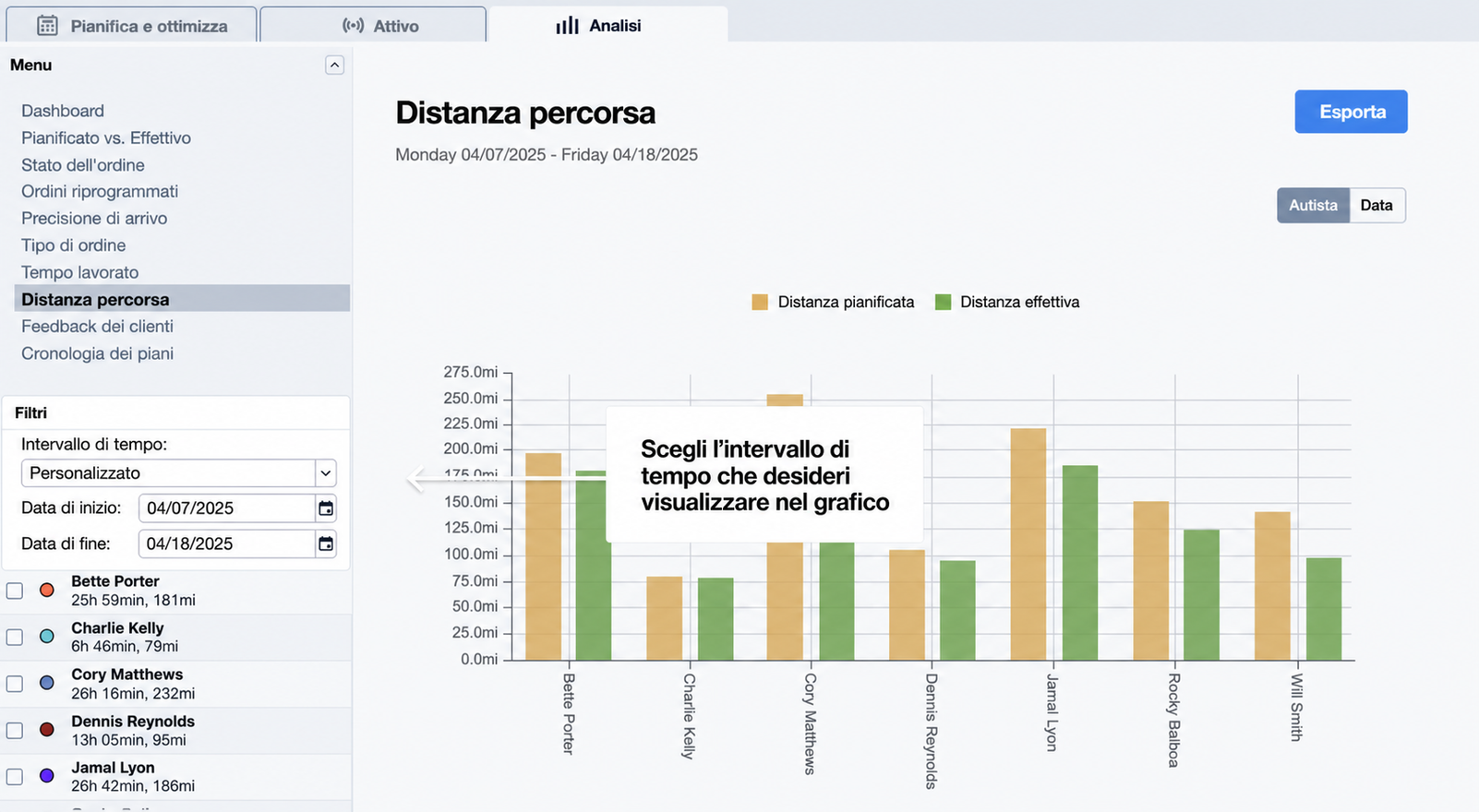1479x812 pixels.
Task: Click the Data di fine field
Action: [x=227, y=543]
